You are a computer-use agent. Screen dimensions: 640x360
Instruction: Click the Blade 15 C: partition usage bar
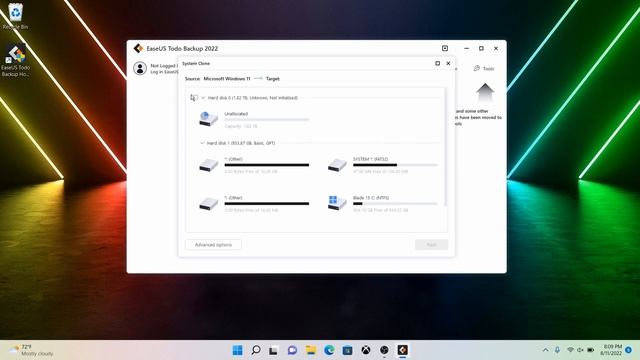coord(395,203)
